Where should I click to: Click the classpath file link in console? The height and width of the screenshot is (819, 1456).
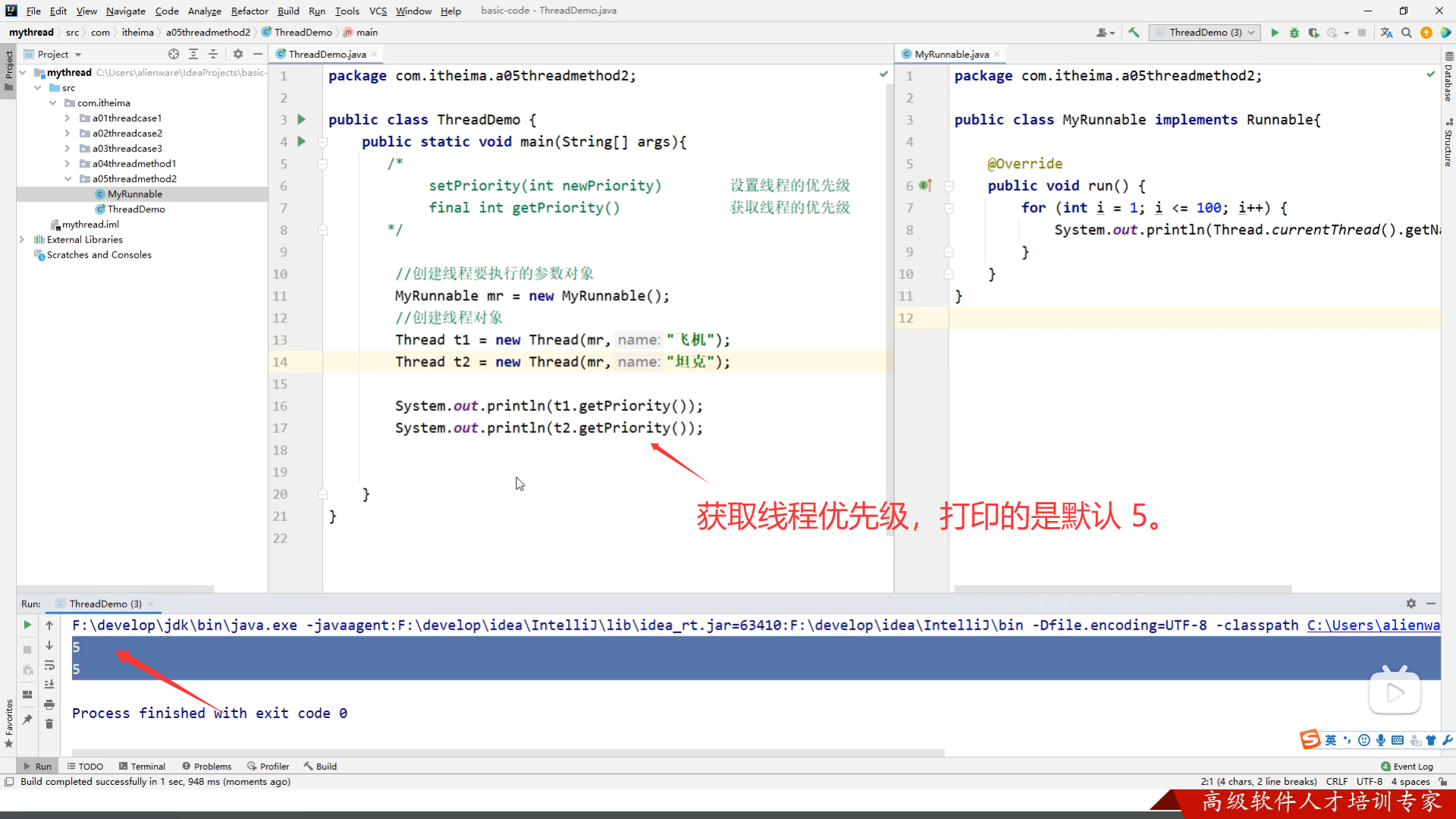click(1373, 625)
